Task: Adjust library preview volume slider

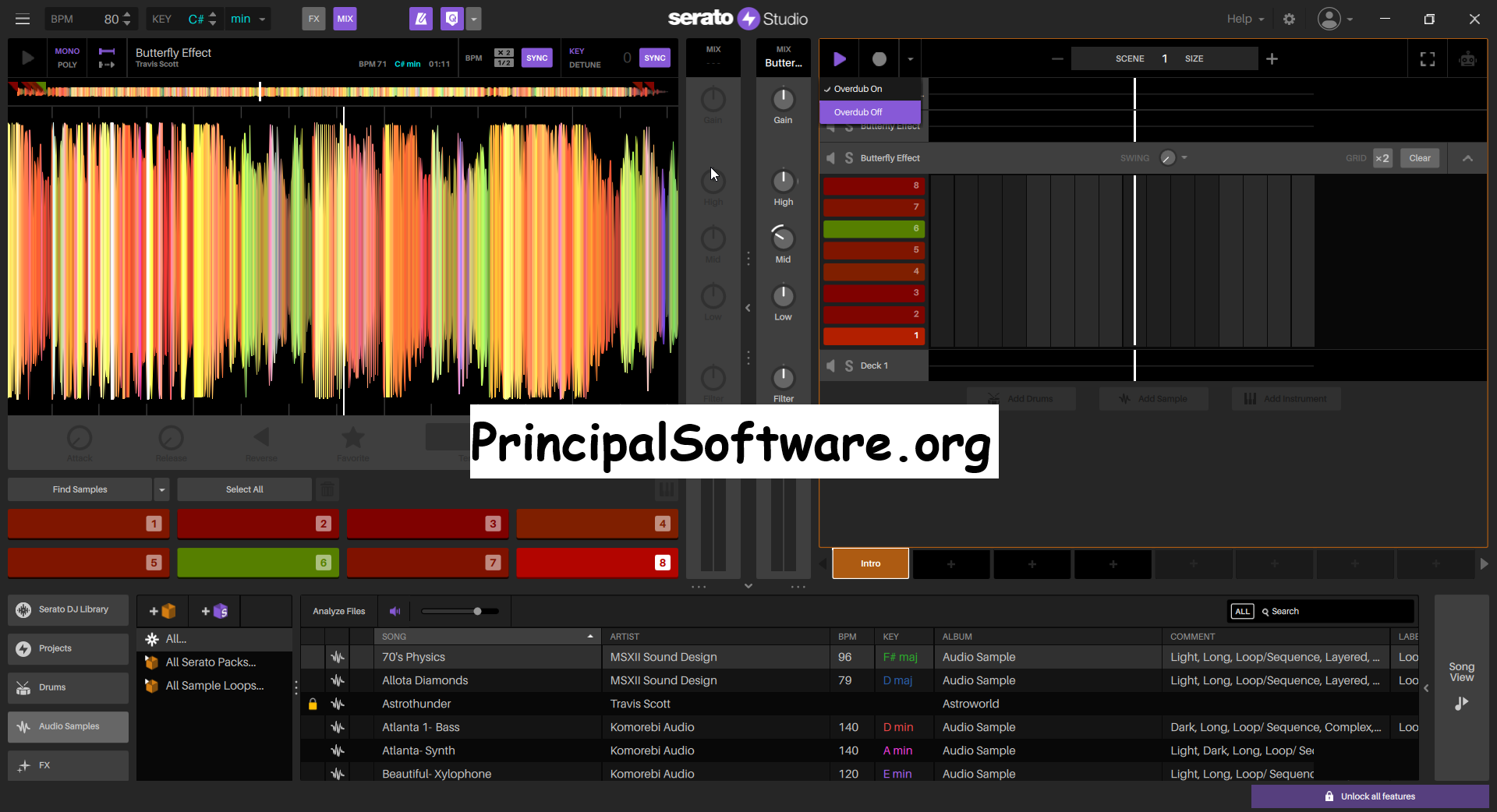Action: point(460,611)
